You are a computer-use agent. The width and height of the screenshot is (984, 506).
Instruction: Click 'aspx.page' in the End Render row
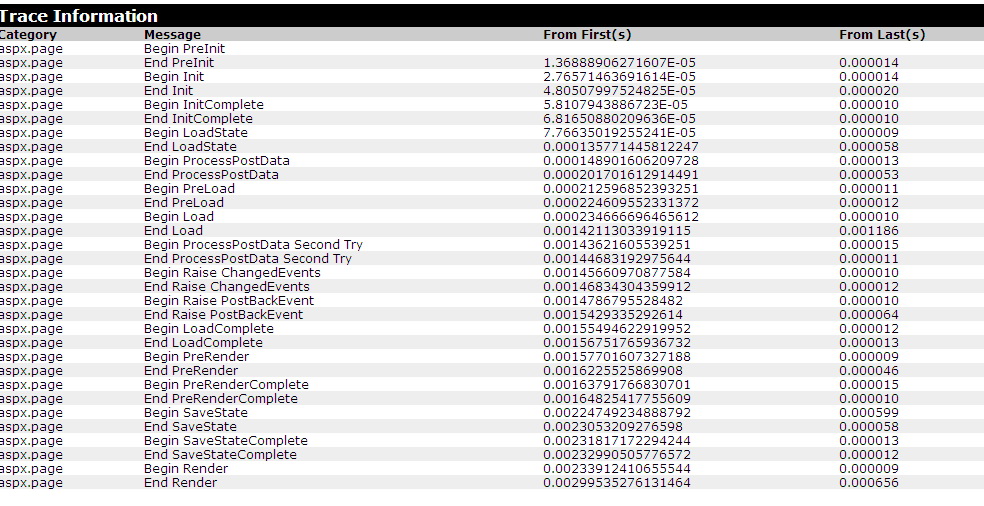point(31,483)
